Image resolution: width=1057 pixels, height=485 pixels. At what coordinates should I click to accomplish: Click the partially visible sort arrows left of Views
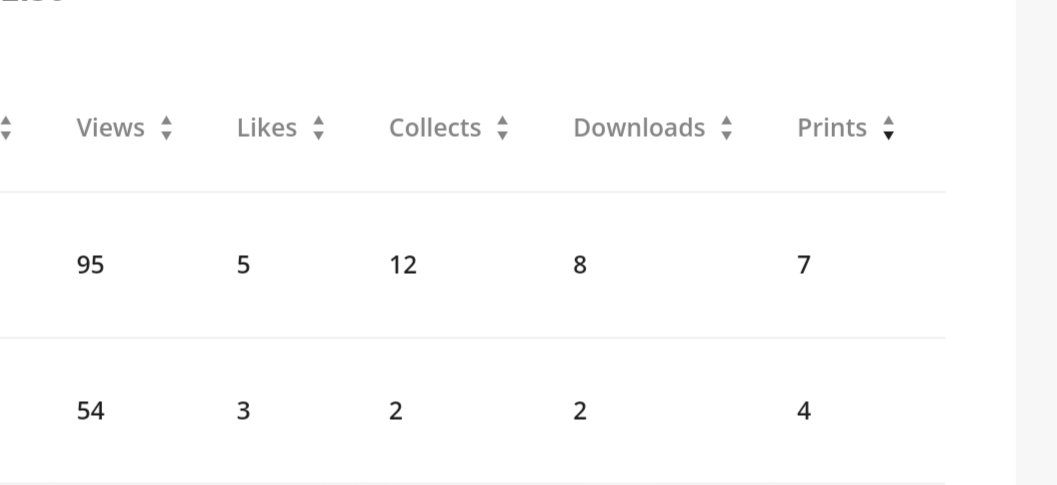(x=5, y=128)
